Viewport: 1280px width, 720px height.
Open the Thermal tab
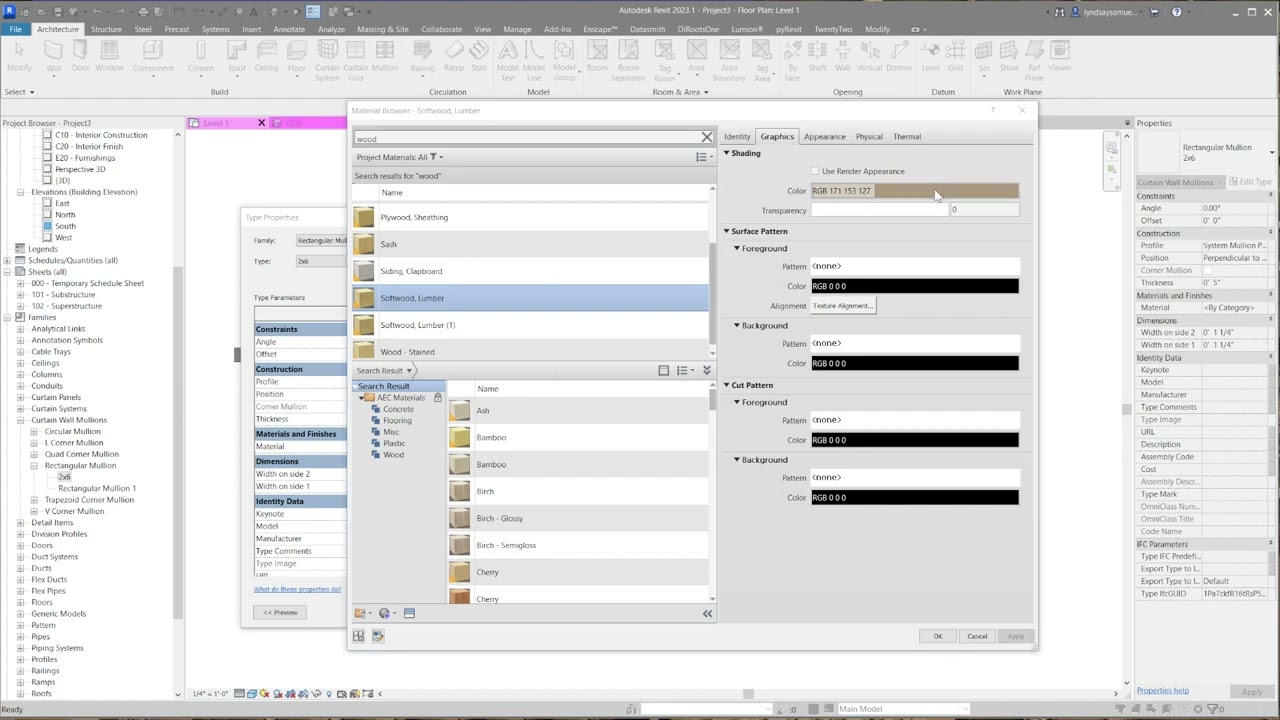pyautogui.click(x=907, y=137)
